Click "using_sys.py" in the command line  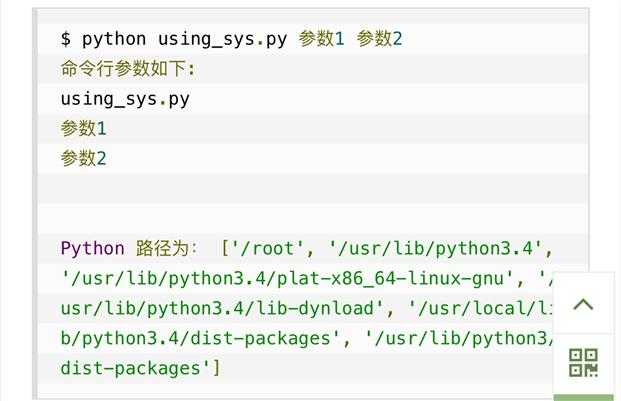click(x=222, y=39)
